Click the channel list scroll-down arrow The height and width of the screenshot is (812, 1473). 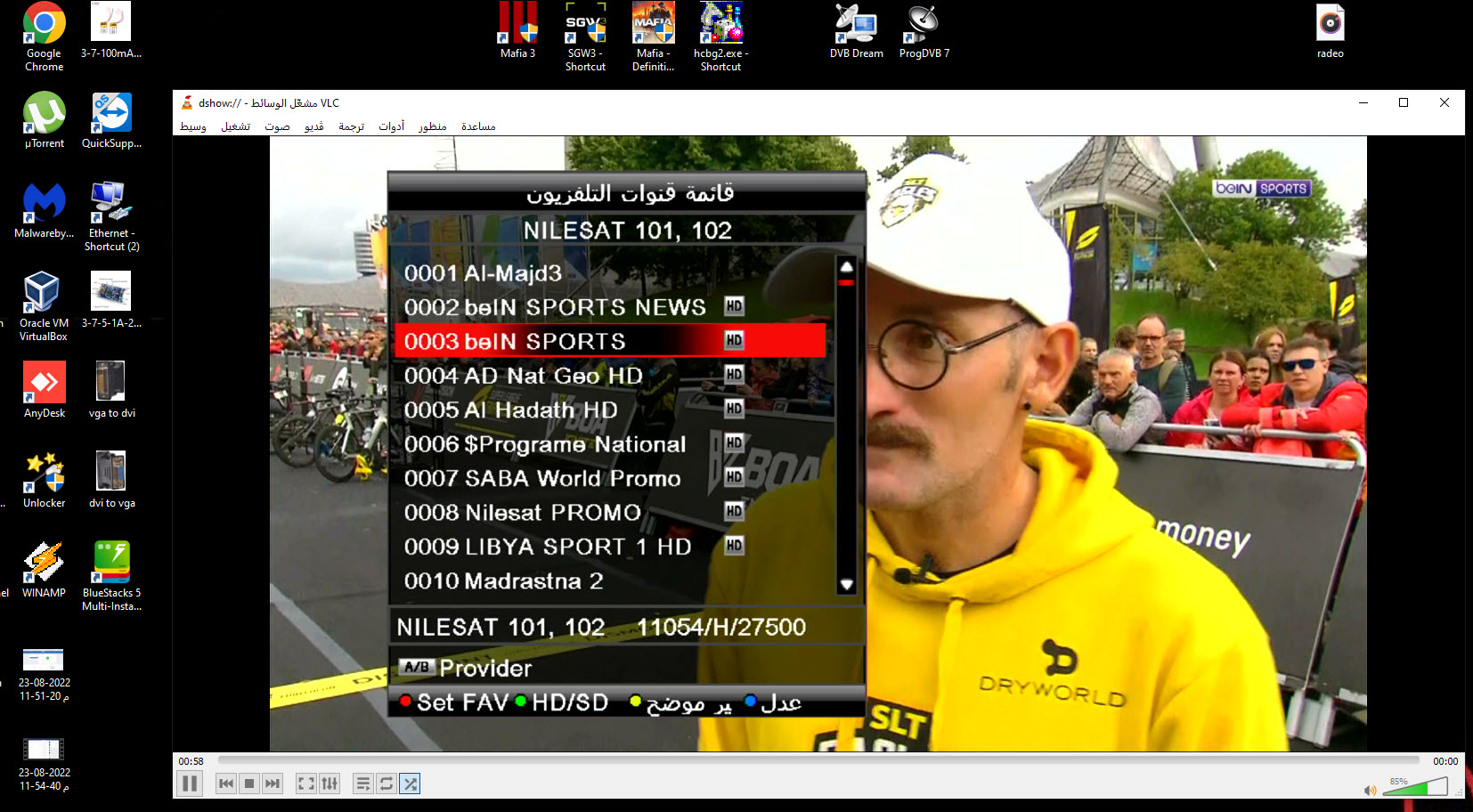[846, 585]
